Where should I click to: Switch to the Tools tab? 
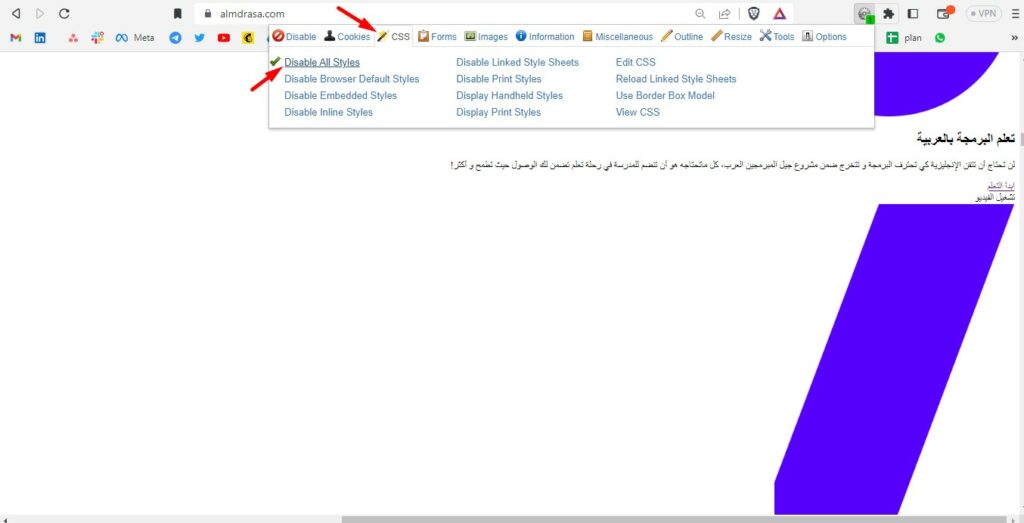point(776,37)
